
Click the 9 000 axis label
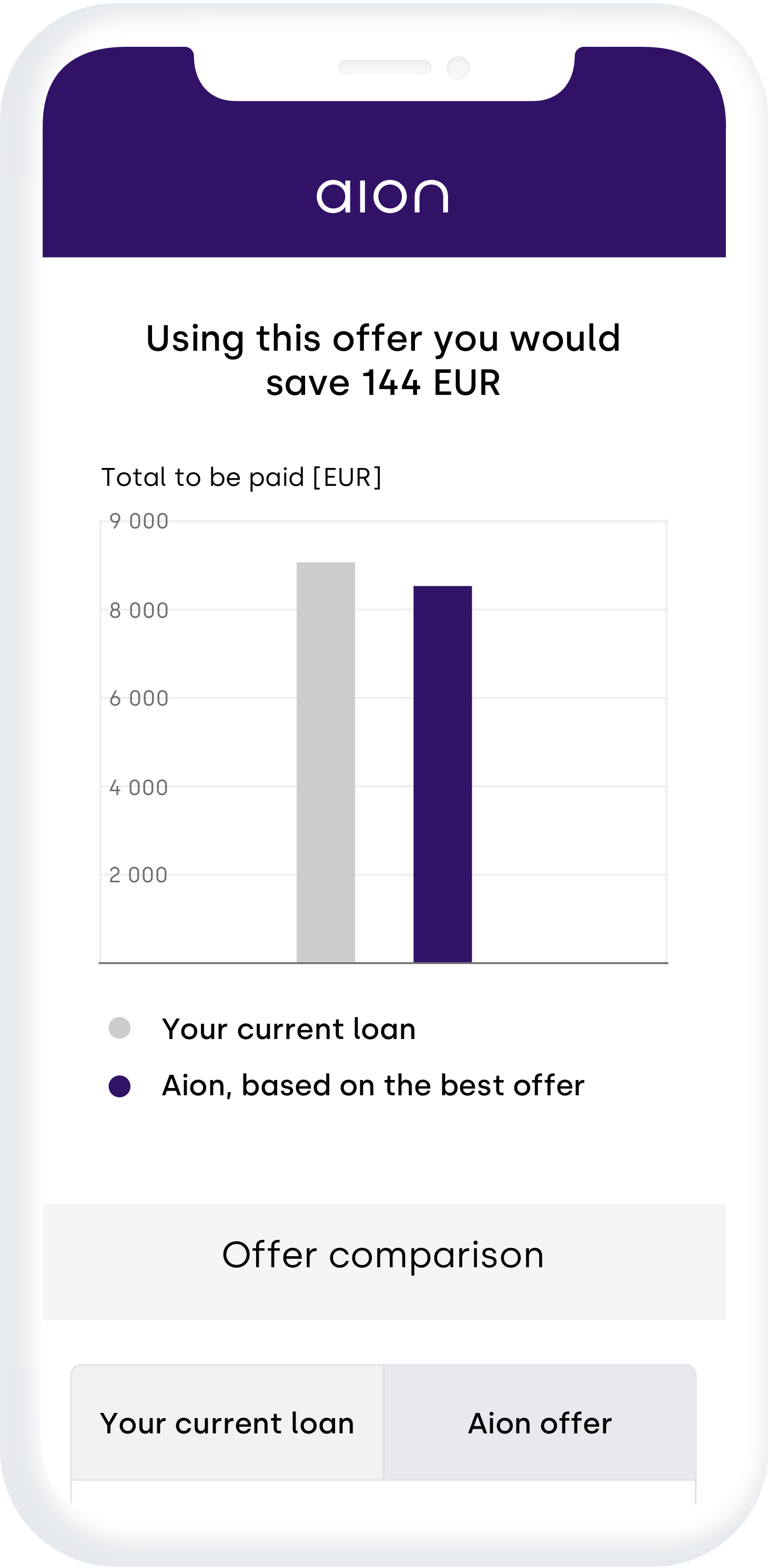tap(139, 522)
